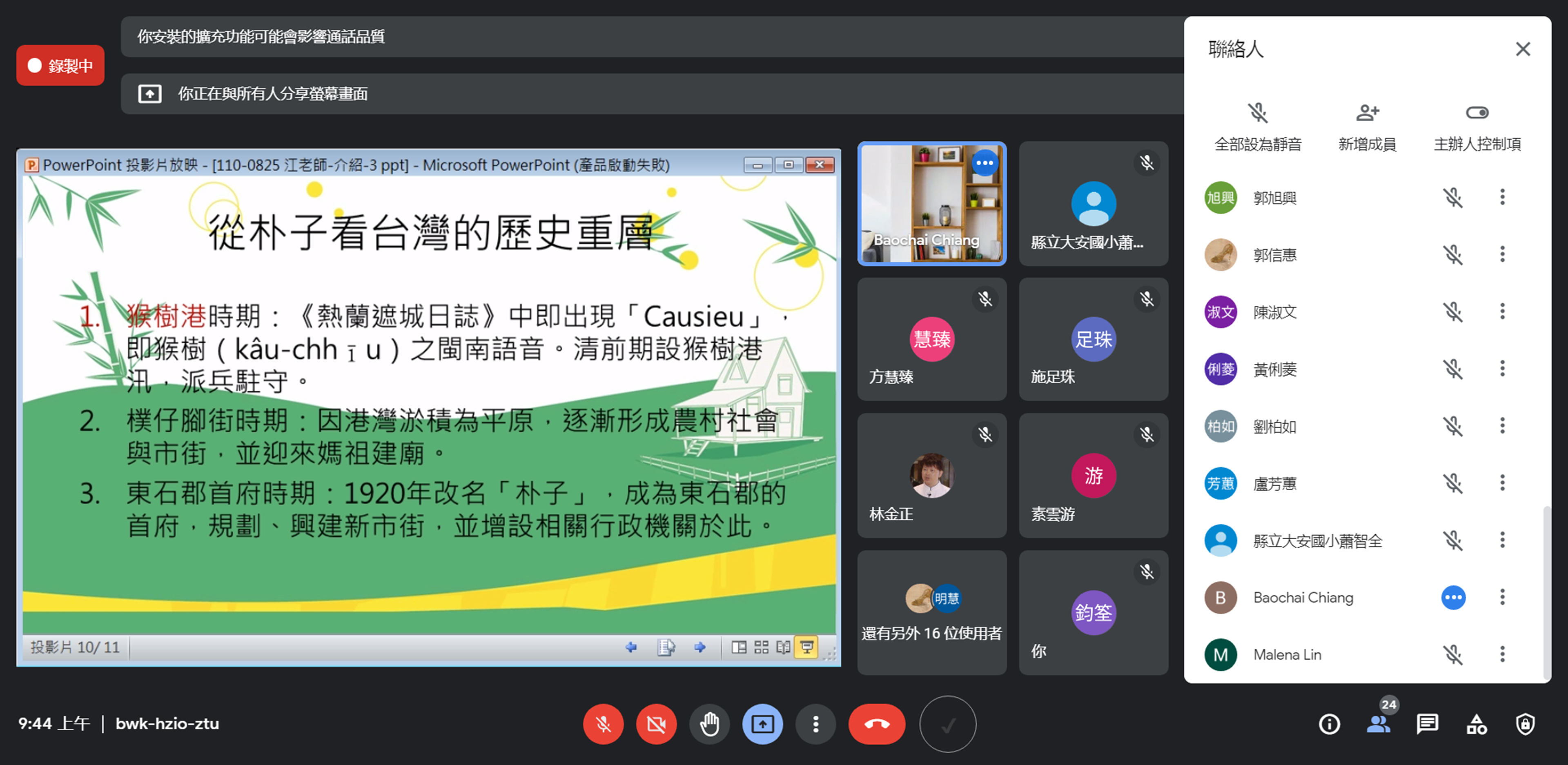Open host controls shield lock icon
The image size is (1568, 765).
click(x=1525, y=724)
